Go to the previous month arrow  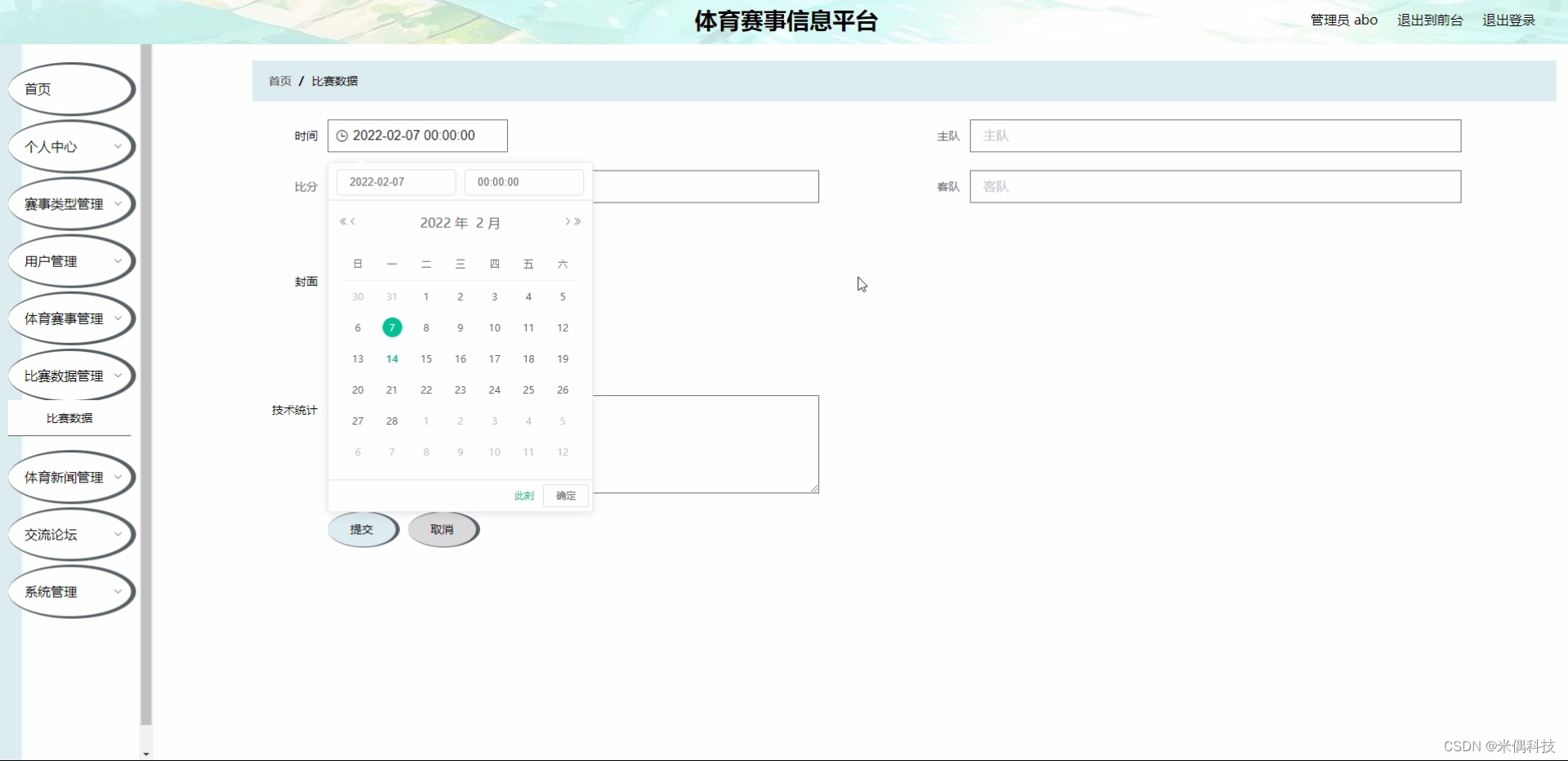[x=352, y=221]
